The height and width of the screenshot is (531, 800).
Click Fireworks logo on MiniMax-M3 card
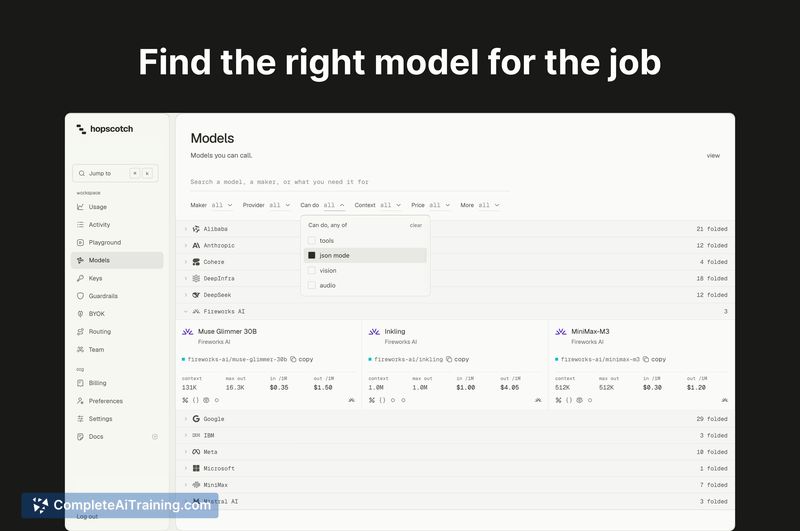point(561,332)
